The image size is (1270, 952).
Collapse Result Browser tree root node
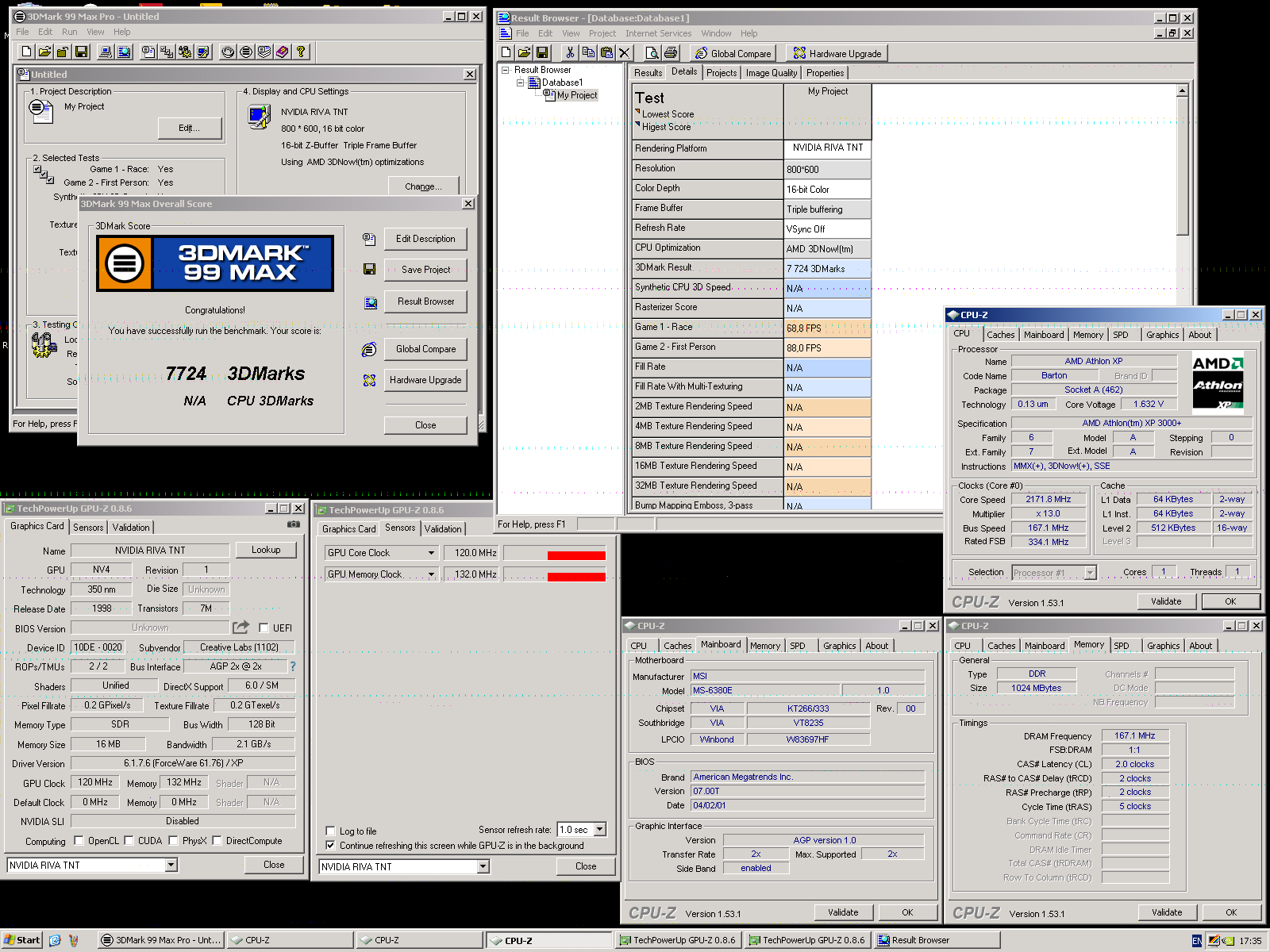pyautogui.click(x=506, y=70)
